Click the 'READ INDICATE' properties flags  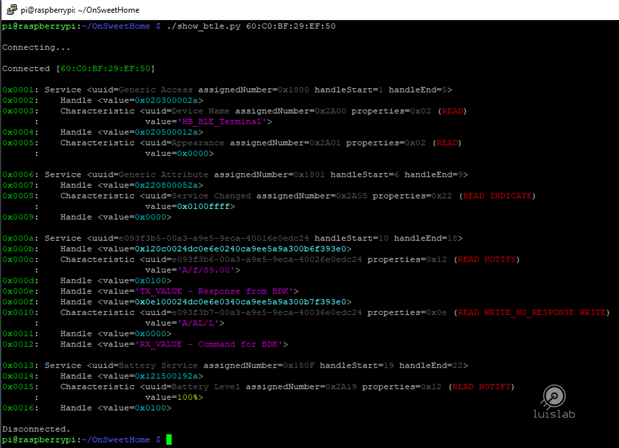(x=497, y=196)
